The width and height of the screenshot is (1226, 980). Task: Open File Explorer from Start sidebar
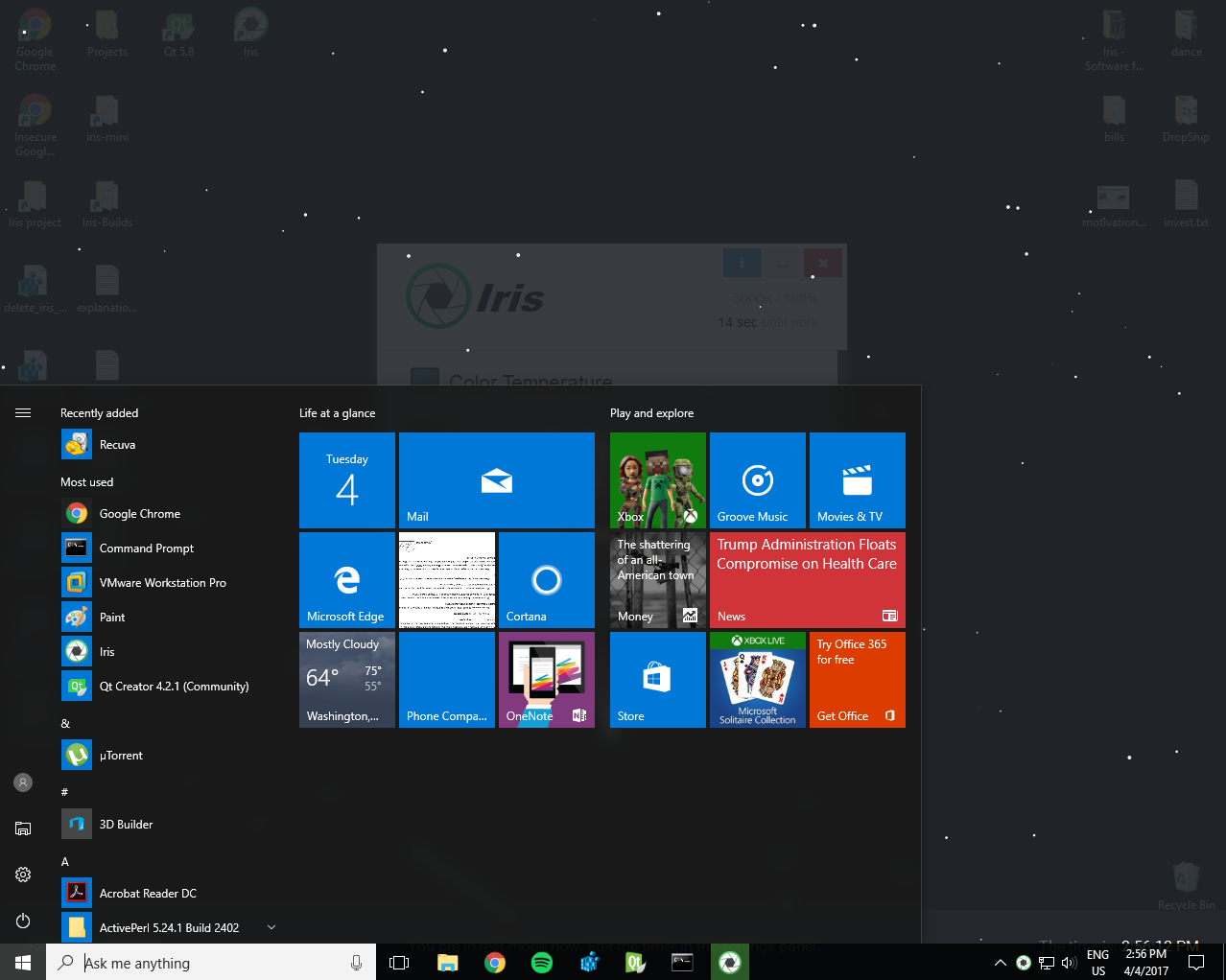pyautogui.click(x=23, y=828)
